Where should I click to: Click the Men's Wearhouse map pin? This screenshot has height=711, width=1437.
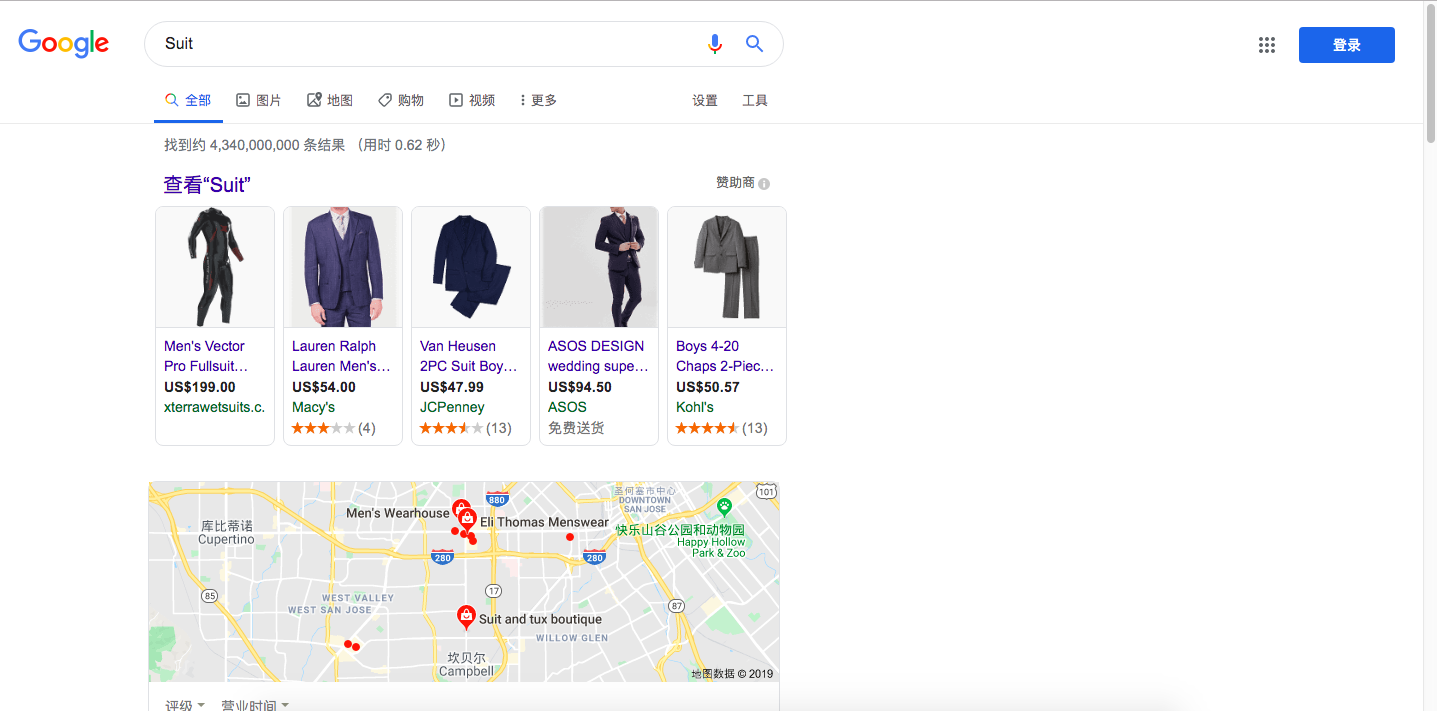coord(461,508)
